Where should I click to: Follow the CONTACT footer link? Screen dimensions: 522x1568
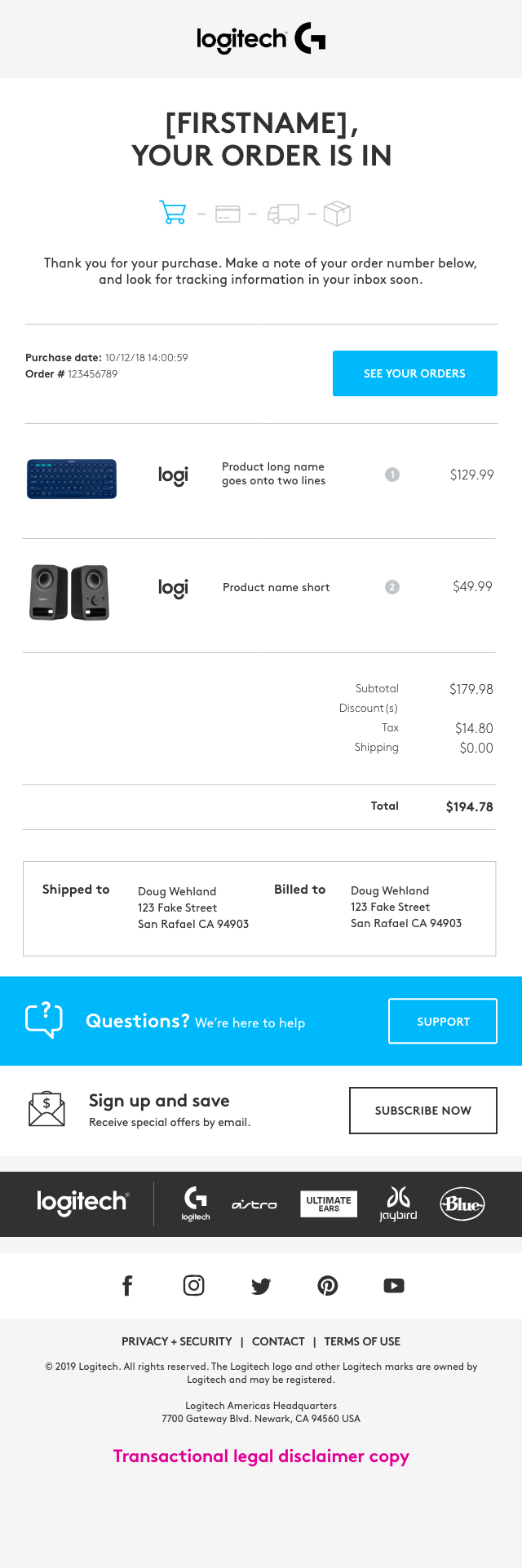tap(278, 1341)
